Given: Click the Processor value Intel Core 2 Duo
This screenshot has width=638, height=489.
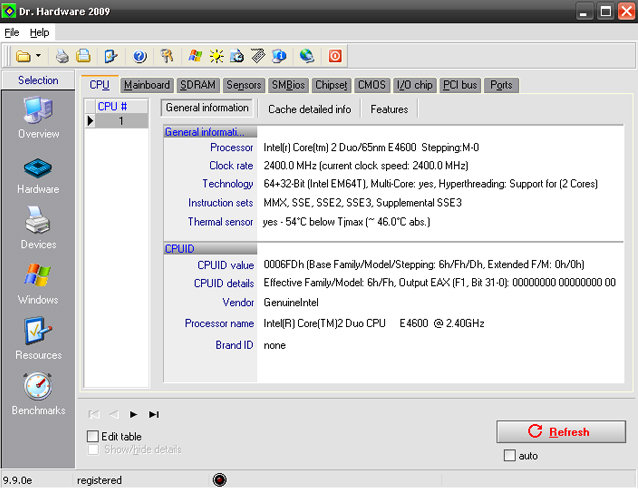Looking at the screenshot, I should tap(371, 147).
